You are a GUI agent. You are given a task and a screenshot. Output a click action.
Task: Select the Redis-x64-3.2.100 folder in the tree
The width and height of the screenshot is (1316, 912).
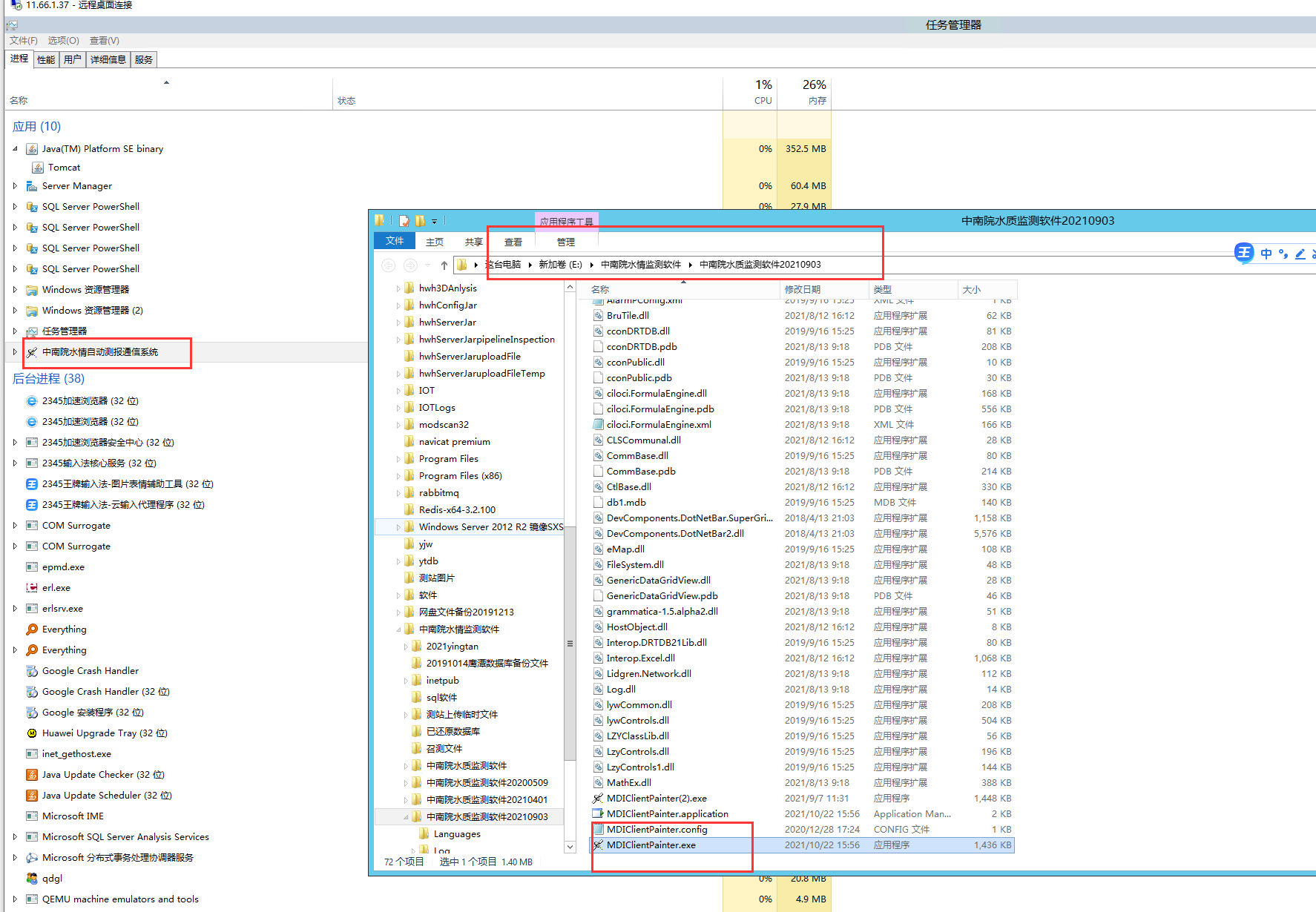457,510
